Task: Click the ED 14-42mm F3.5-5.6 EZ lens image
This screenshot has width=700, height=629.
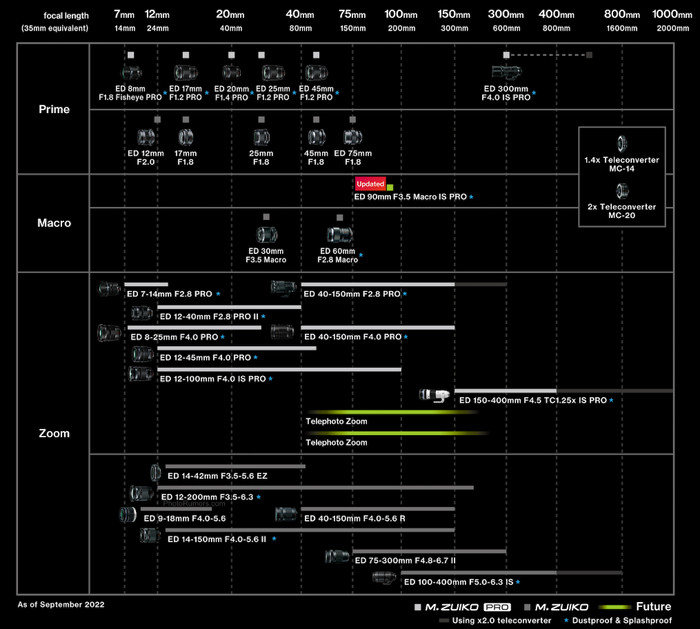Action: (155, 472)
